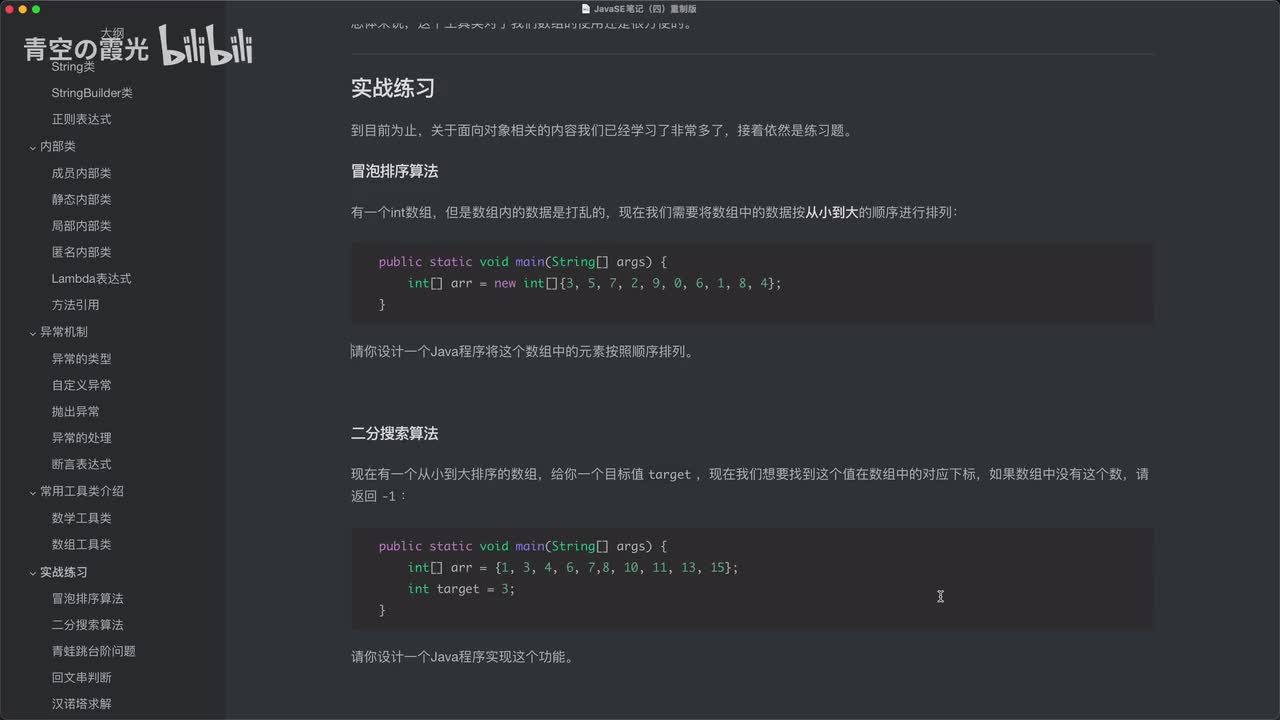Jump to 断言表达式 section
Image resolution: width=1280 pixels, height=720 pixels.
coord(81,464)
